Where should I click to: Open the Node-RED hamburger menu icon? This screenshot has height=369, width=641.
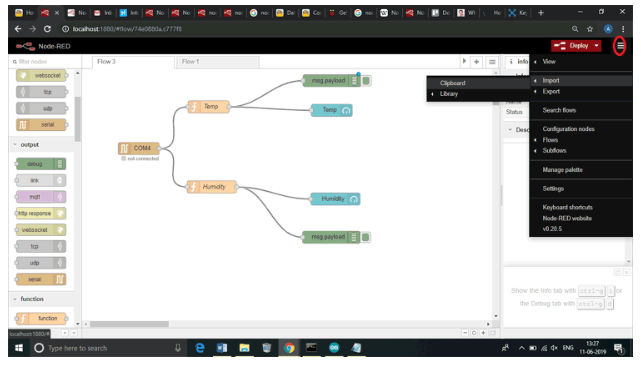620,46
